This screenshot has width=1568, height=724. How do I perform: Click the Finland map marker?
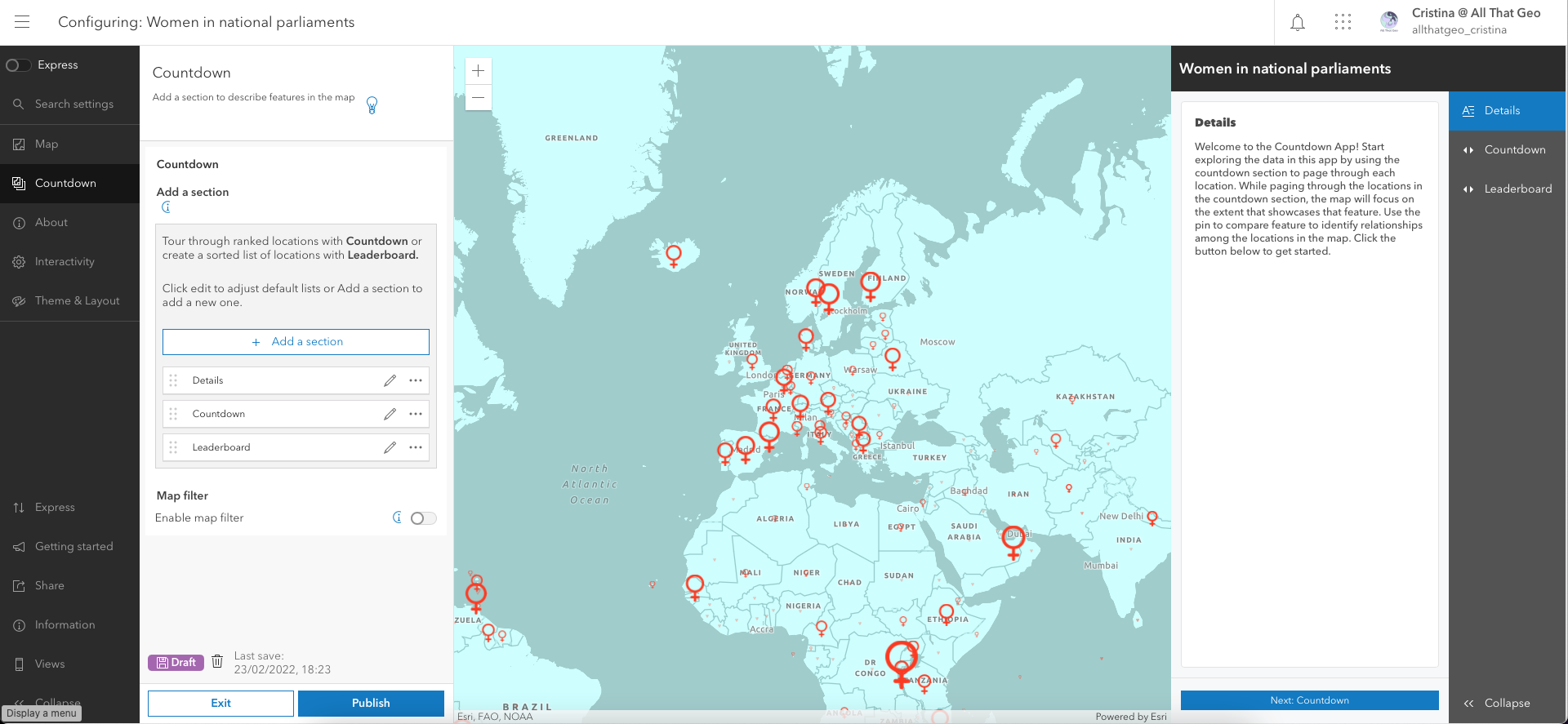(871, 286)
